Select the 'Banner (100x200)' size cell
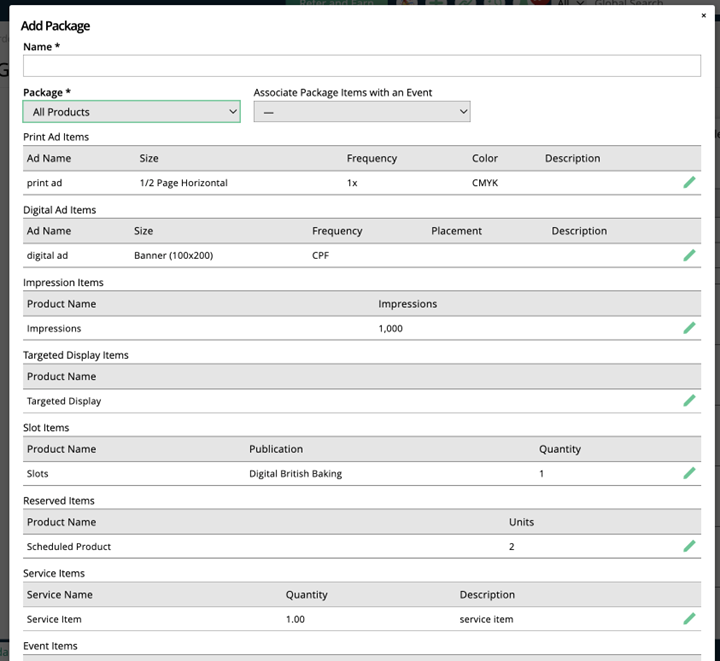The image size is (720, 661). (x=174, y=255)
